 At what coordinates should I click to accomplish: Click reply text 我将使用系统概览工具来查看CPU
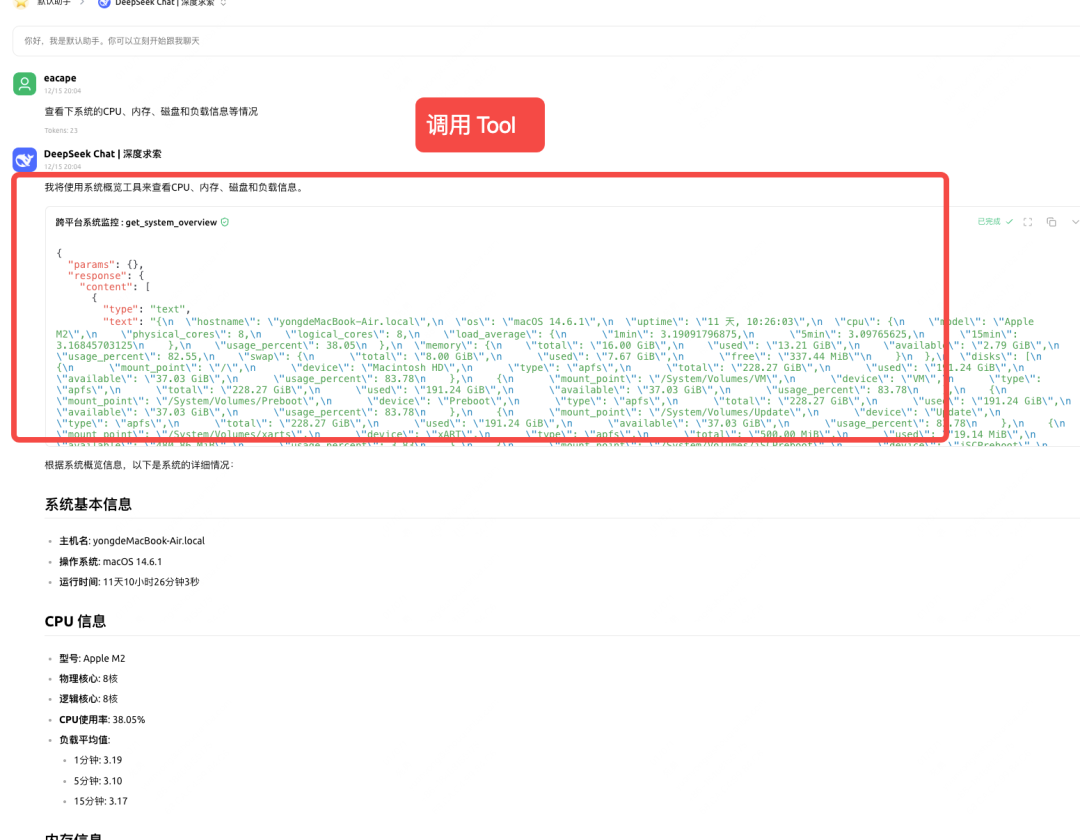click(x=174, y=187)
